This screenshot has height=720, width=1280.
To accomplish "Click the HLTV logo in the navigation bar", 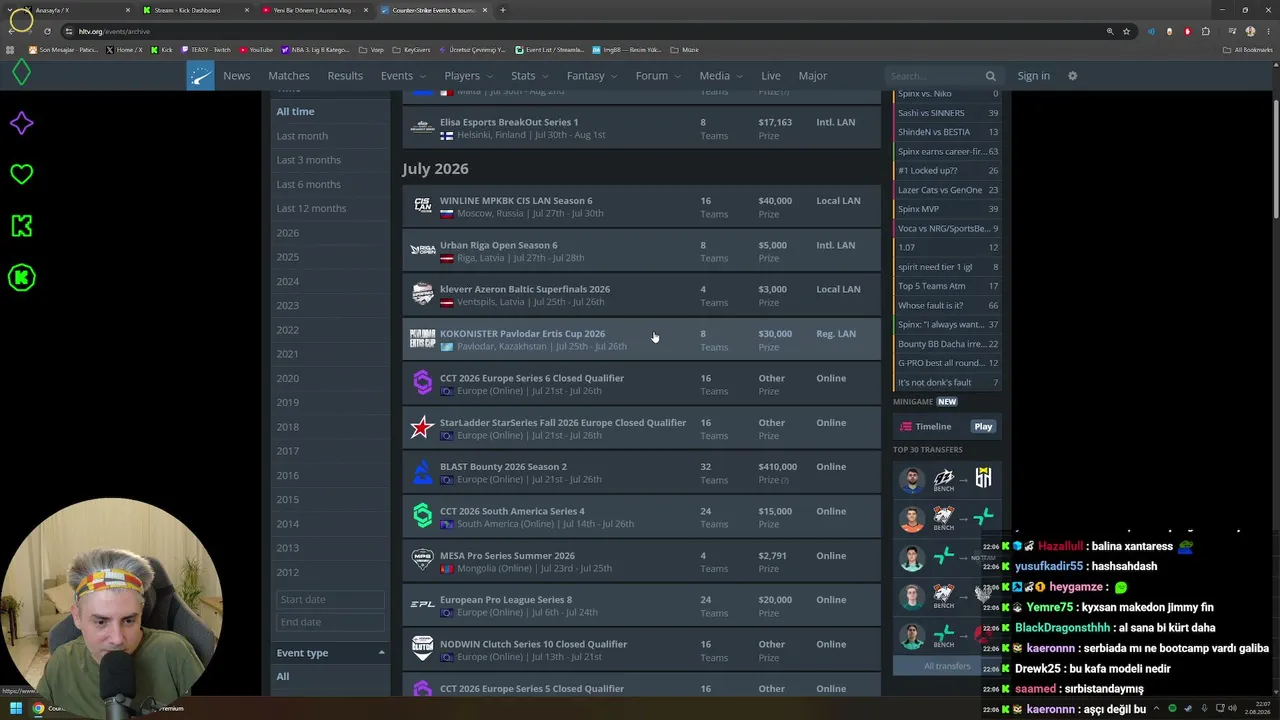I will pyautogui.click(x=200, y=76).
